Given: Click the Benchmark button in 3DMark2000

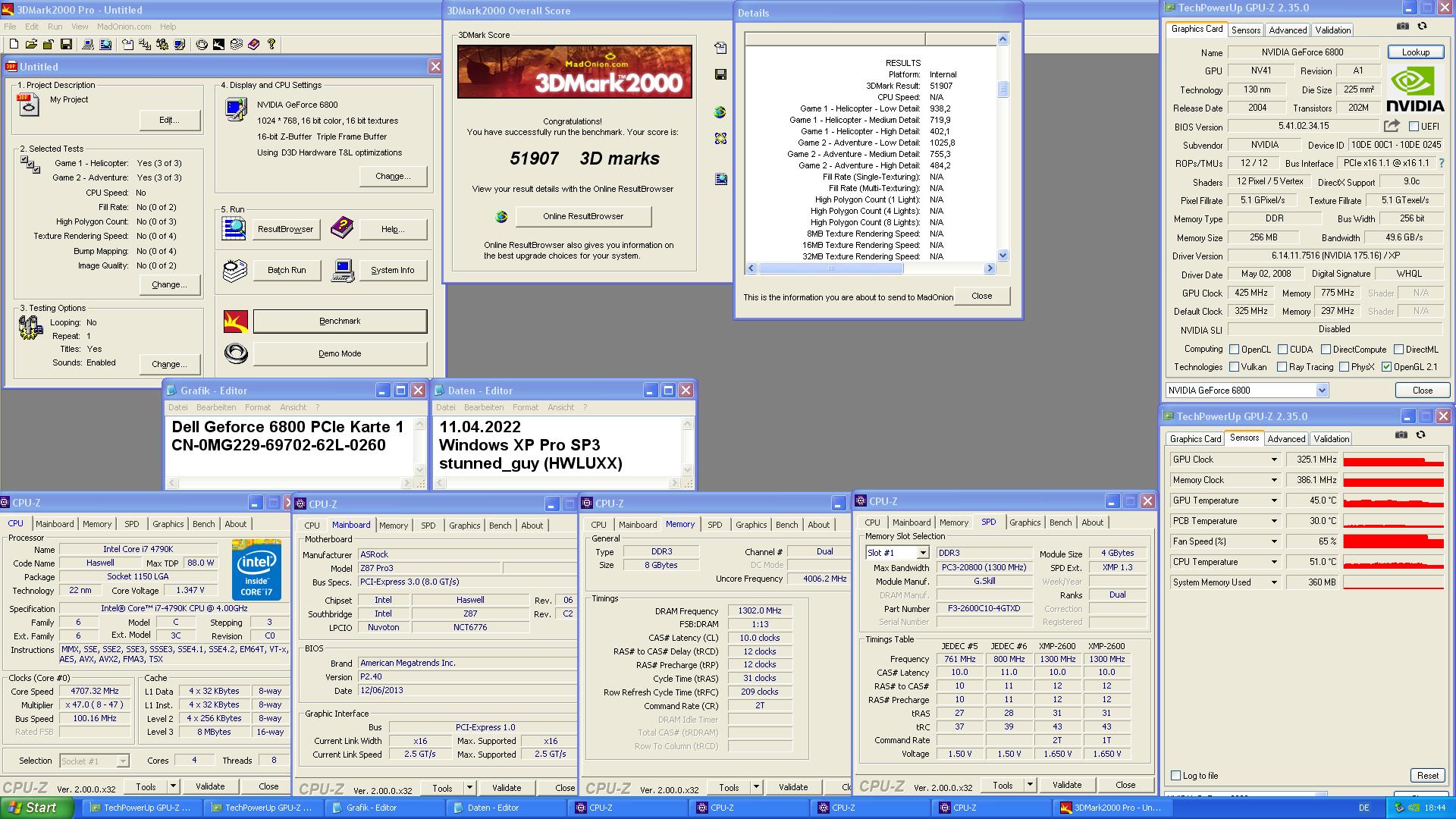Looking at the screenshot, I should coord(340,321).
